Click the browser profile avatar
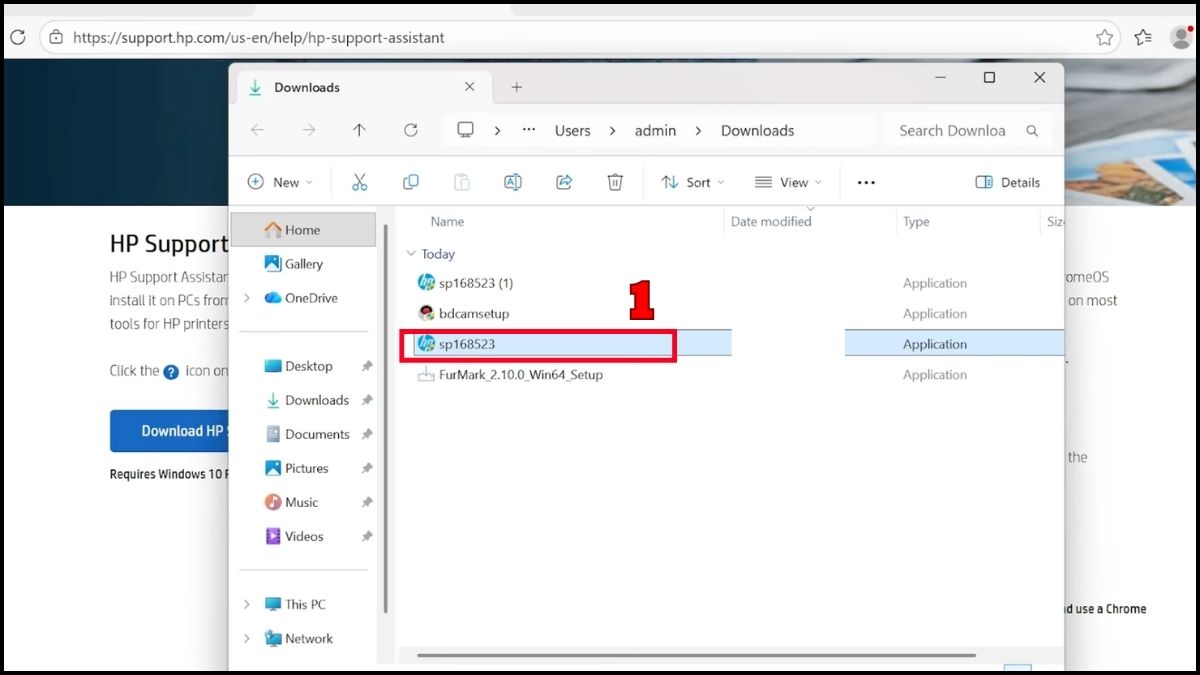1200x675 pixels. 1182,37
